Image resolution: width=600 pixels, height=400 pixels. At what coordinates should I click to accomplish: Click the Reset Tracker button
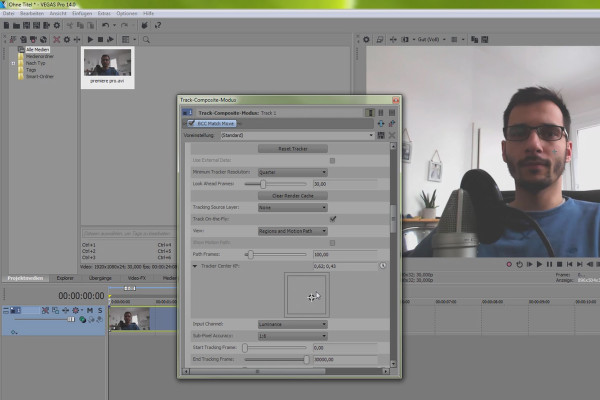click(293, 149)
